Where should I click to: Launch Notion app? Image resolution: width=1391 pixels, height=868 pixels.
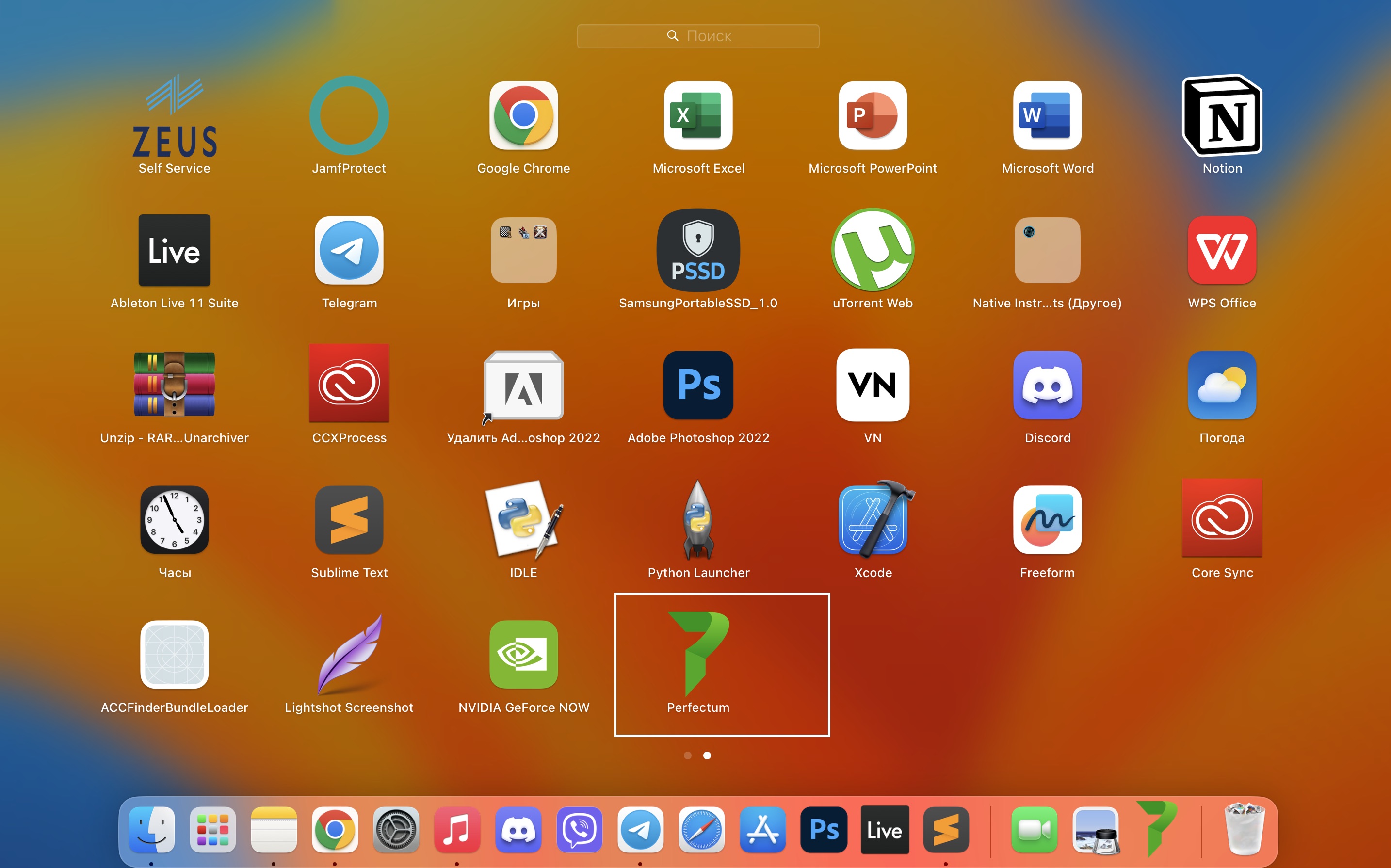(1222, 116)
